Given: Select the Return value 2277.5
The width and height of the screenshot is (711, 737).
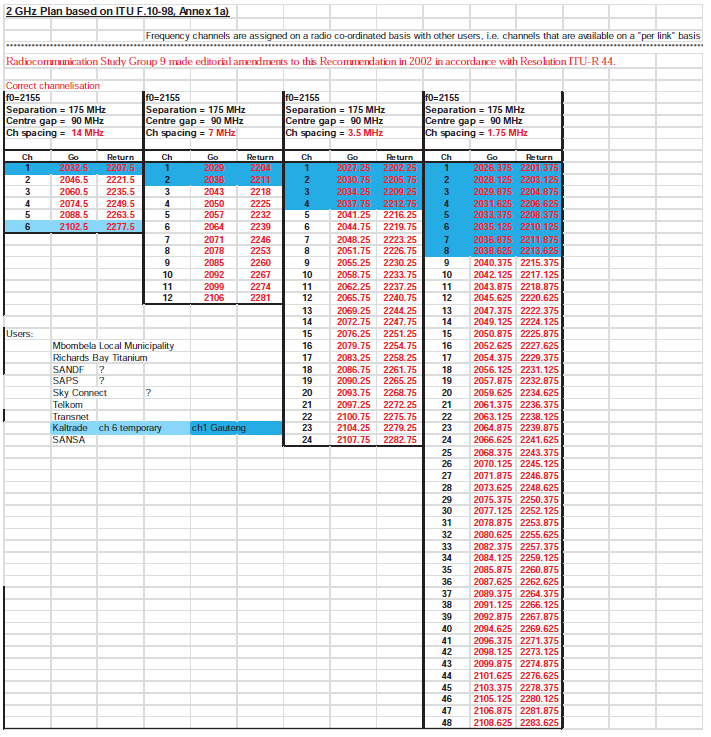Looking at the screenshot, I should click(x=120, y=227).
